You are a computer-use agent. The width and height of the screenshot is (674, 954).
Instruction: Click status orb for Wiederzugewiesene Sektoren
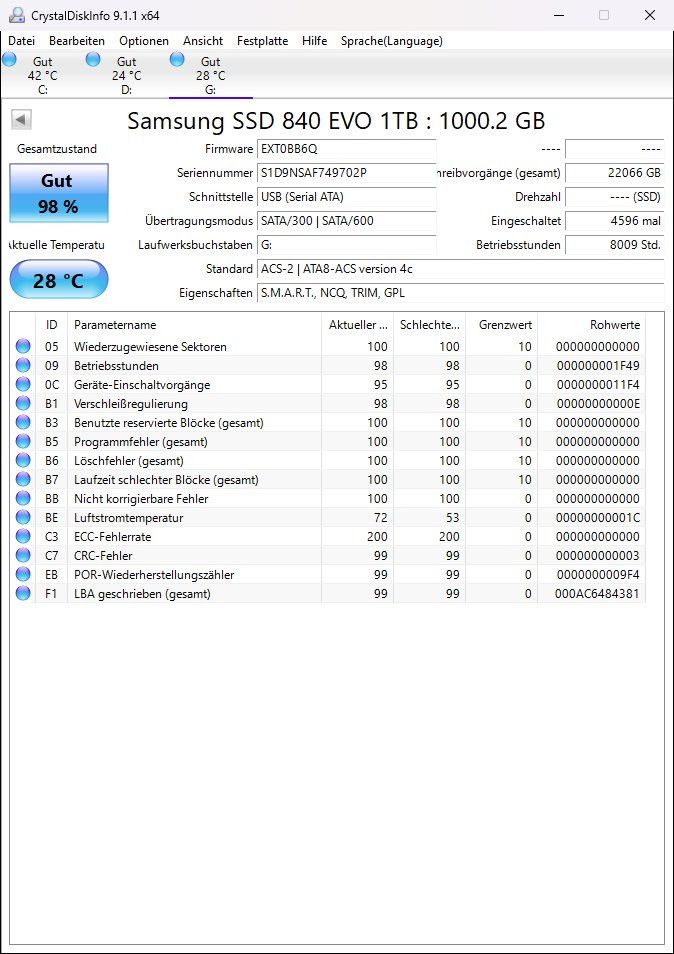pos(23,347)
